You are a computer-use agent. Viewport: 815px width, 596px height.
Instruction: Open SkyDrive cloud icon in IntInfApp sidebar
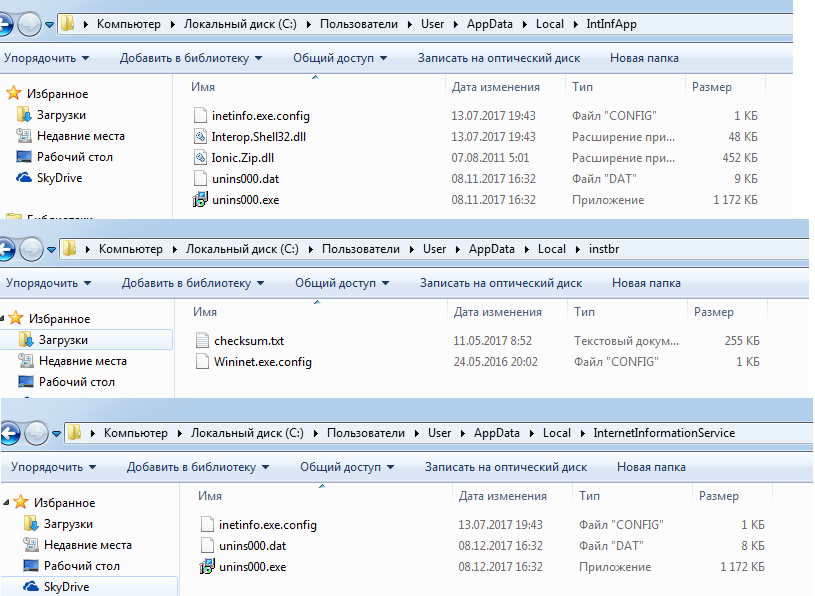(24, 178)
